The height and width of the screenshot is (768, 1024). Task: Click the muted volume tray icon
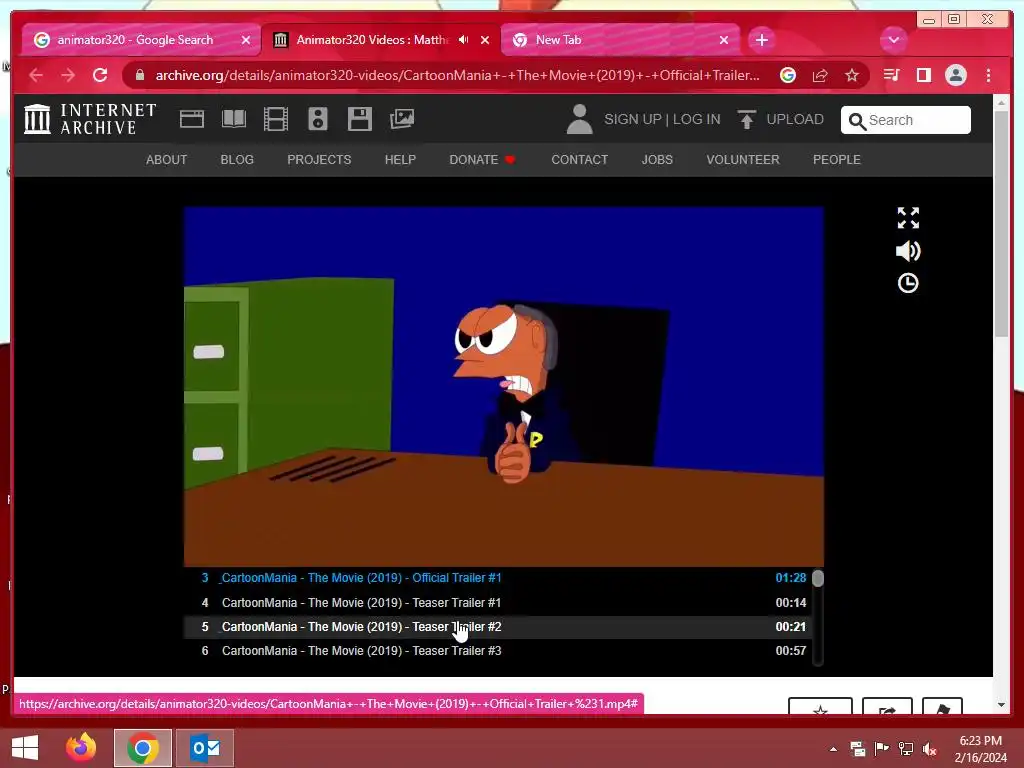pos(930,749)
